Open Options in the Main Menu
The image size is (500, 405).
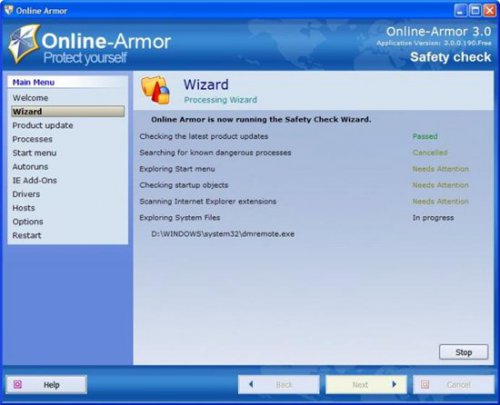pos(28,221)
